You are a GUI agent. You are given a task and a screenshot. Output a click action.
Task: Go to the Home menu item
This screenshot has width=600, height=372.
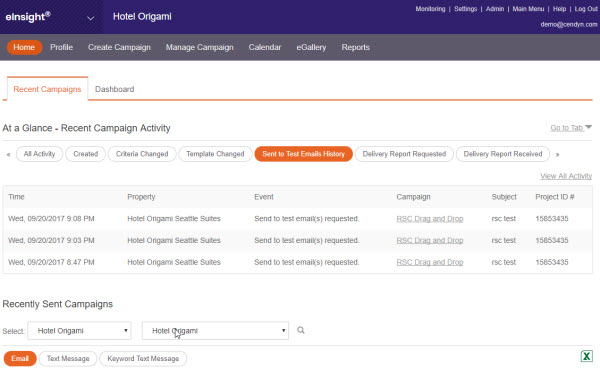pos(24,47)
